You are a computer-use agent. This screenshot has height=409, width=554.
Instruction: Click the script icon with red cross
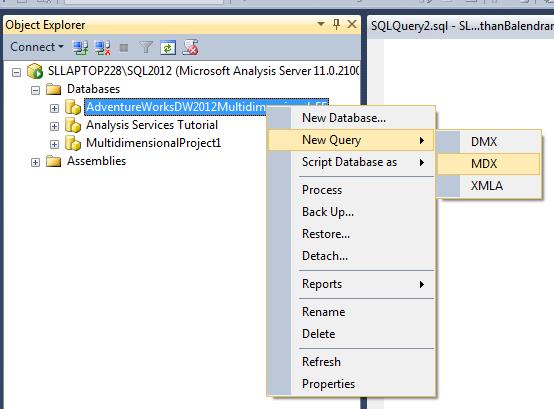[190, 47]
